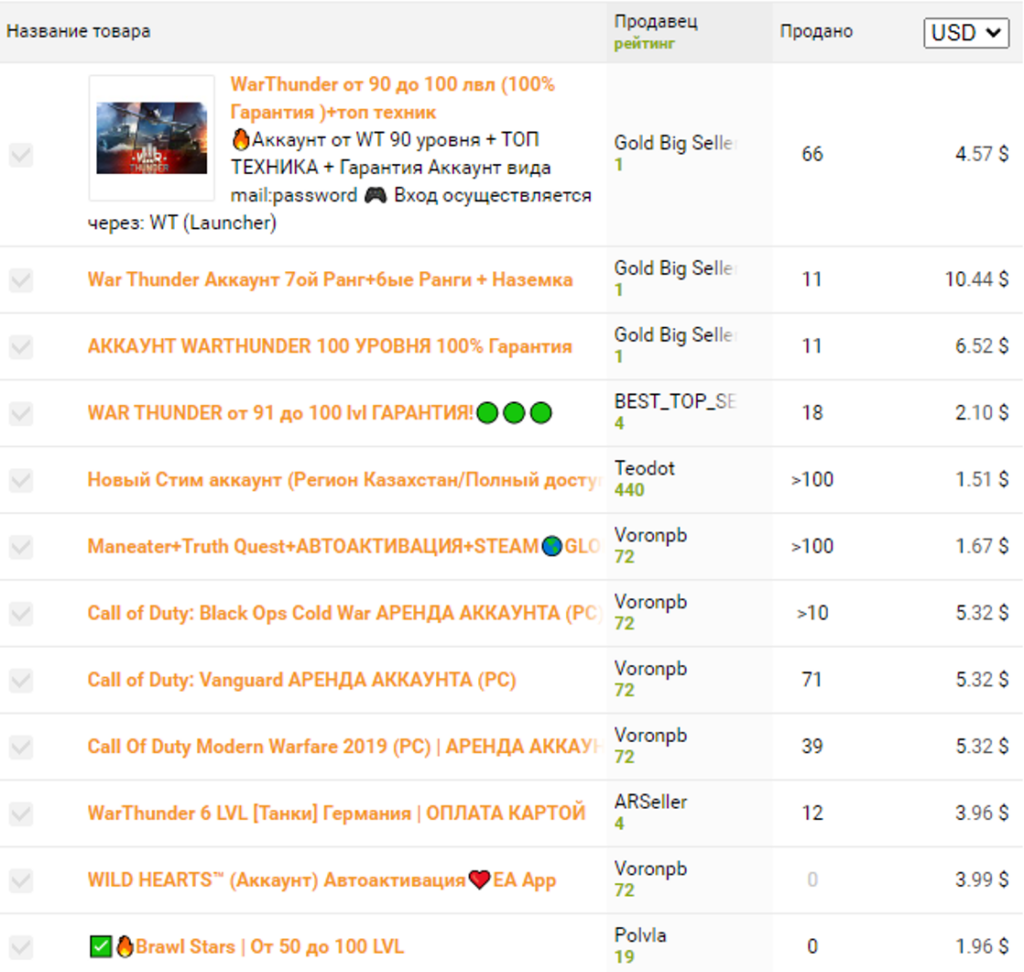1024x972 pixels.
Task: Sort by Продавец column header
Action: [x=656, y=22]
